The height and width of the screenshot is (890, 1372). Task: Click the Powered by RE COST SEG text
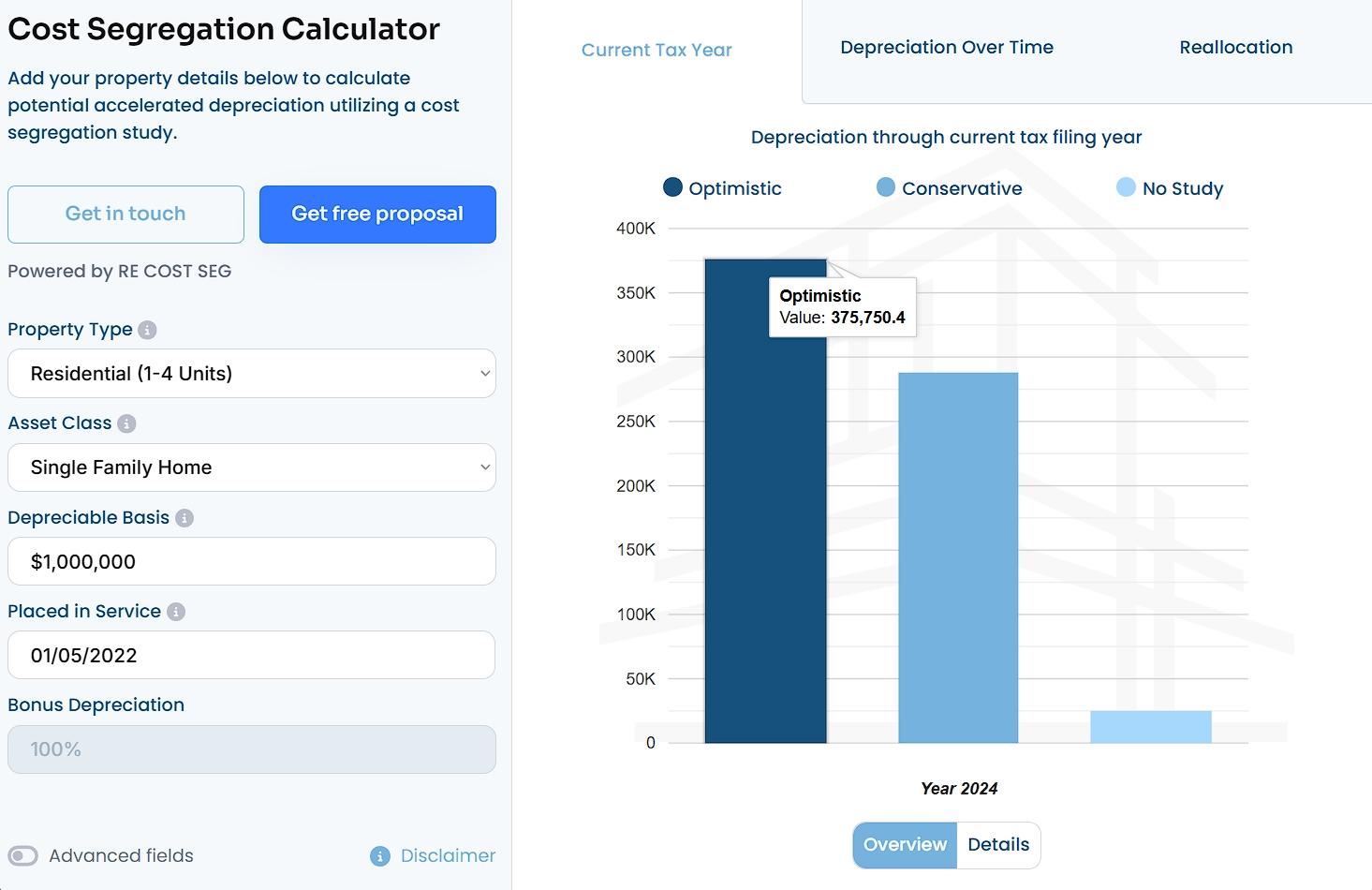click(x=120, y=272)
